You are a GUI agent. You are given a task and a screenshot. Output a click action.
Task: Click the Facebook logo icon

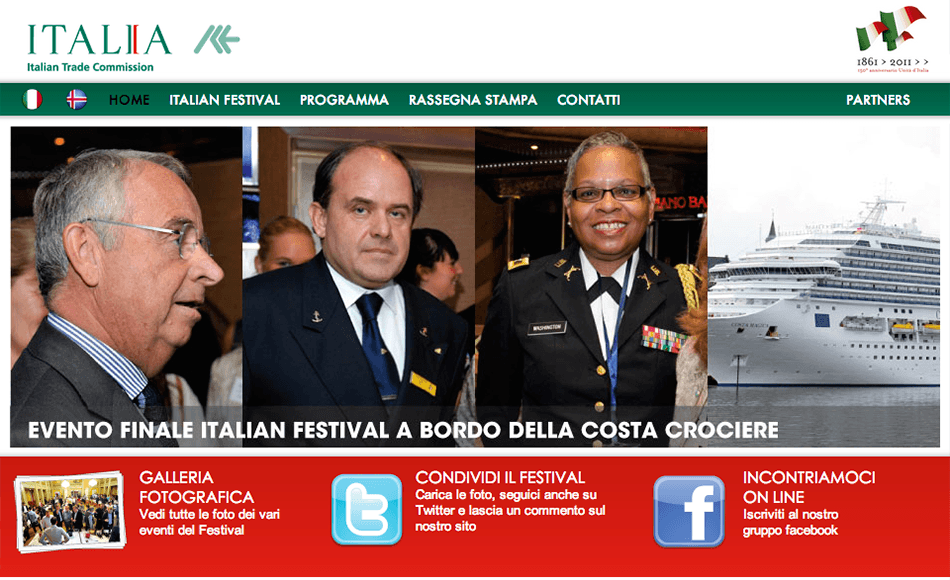click(x=689, y=512)
